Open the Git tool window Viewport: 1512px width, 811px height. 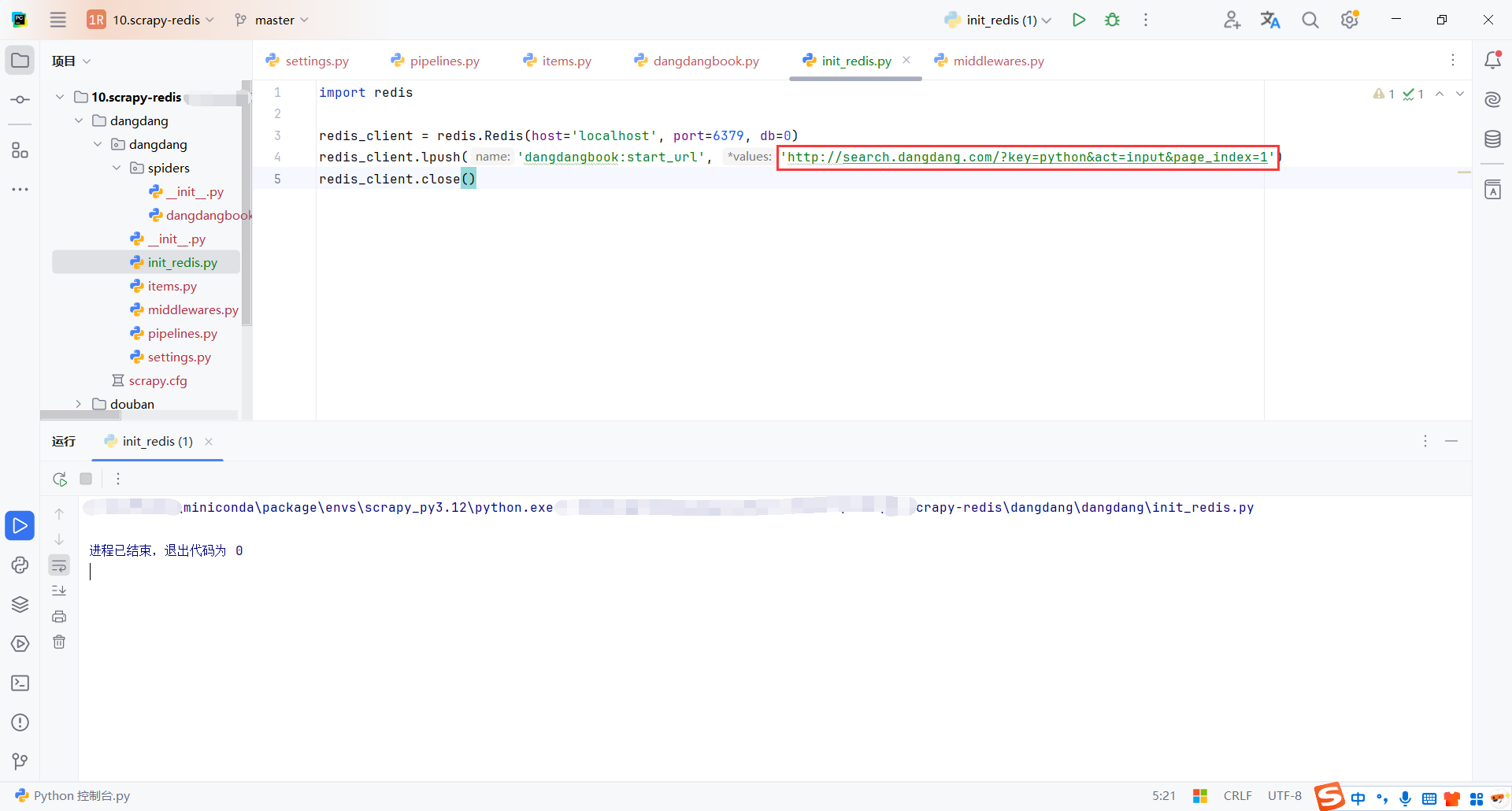point(20,761)
